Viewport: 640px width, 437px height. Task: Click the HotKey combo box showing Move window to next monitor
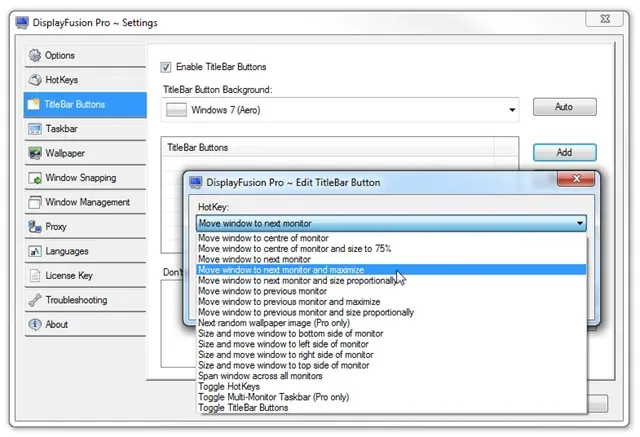tap(391, 223)
